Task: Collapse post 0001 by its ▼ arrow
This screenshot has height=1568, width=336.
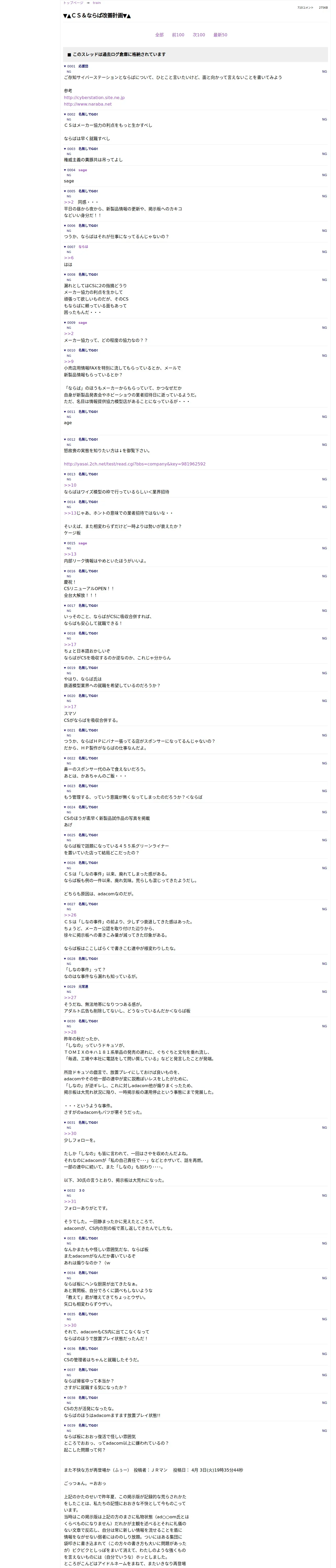Action: [x=65, y=66]
